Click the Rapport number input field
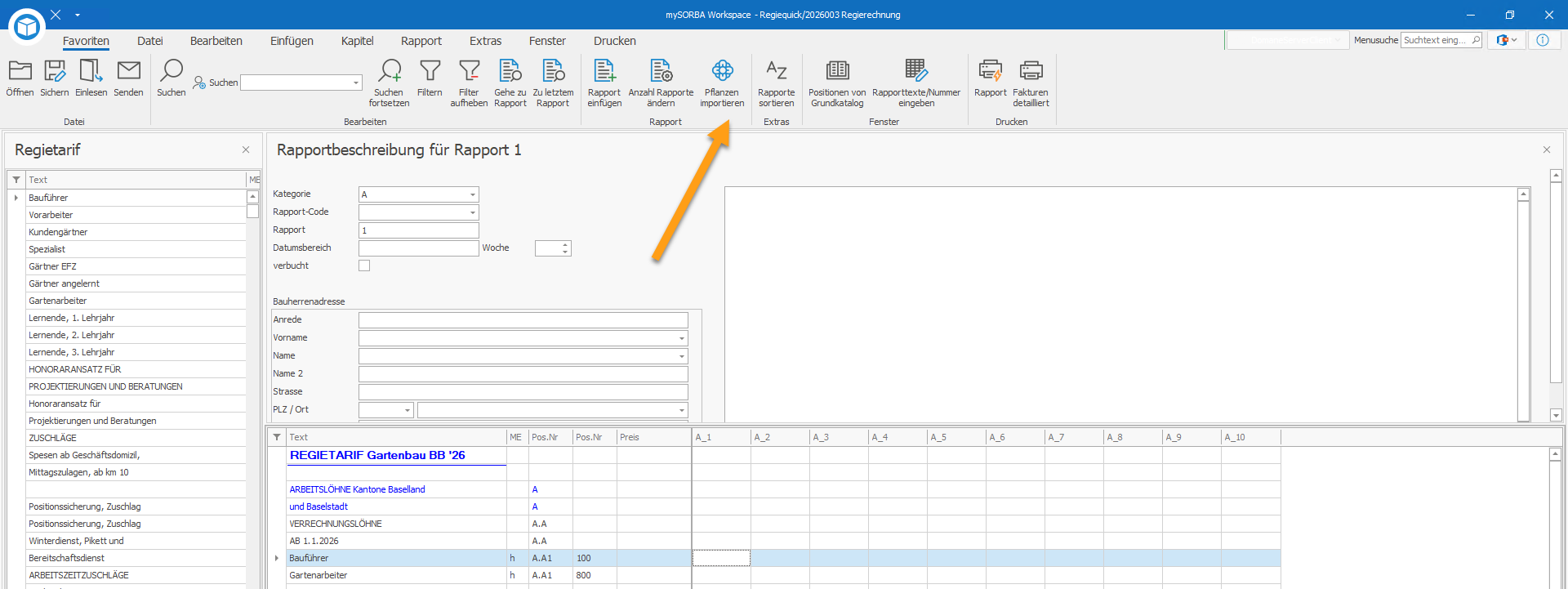The image size is (1568, 589). click(419, 230)
